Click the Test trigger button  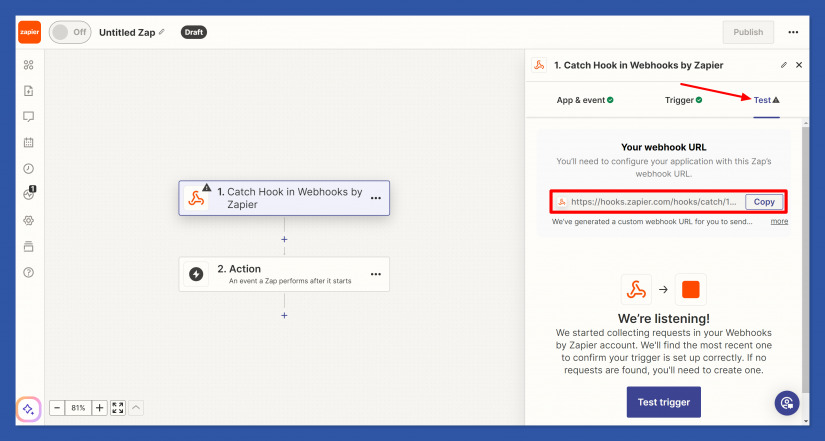[x=663, y=402]
